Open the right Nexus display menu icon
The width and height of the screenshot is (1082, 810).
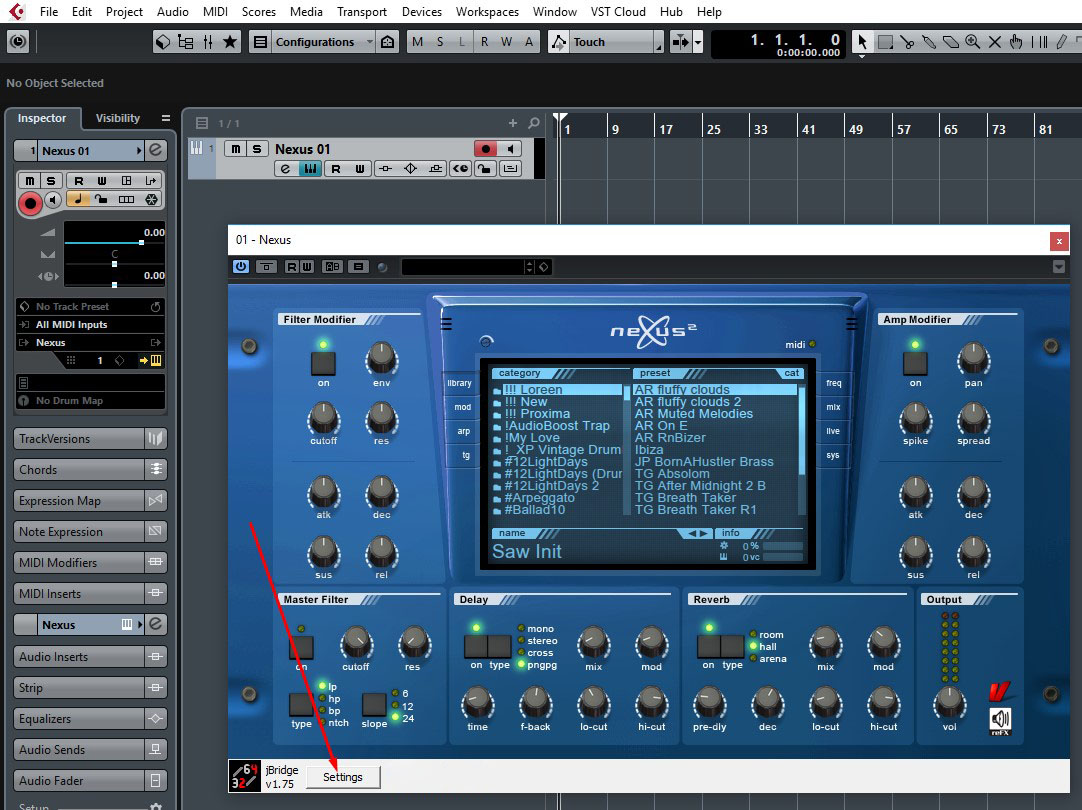(852, 324)
